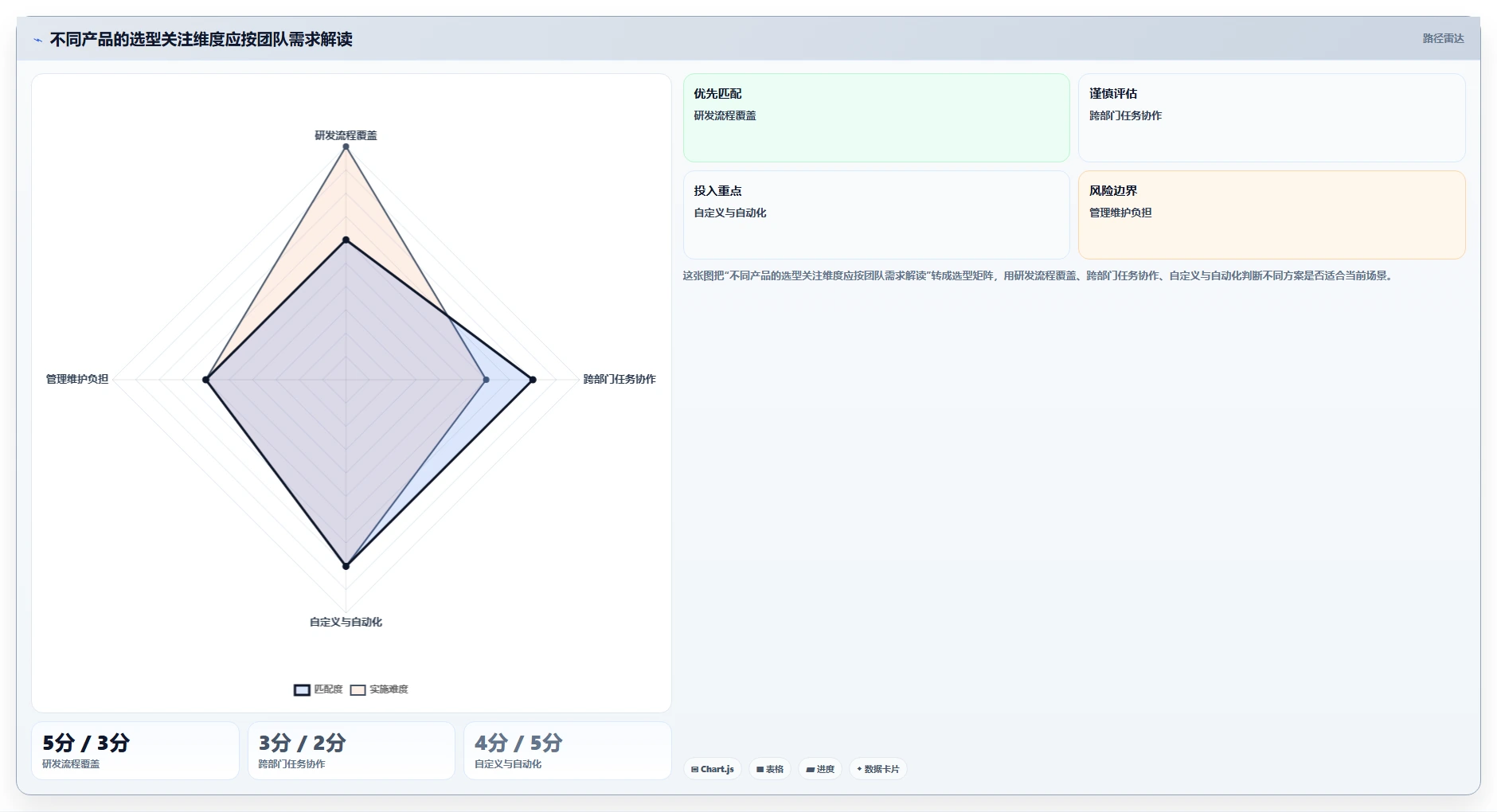This screenshot has height=812, width=1497.
Task: Click the 自定义与自动化 axis label on the radar chart
Action: 346,622
